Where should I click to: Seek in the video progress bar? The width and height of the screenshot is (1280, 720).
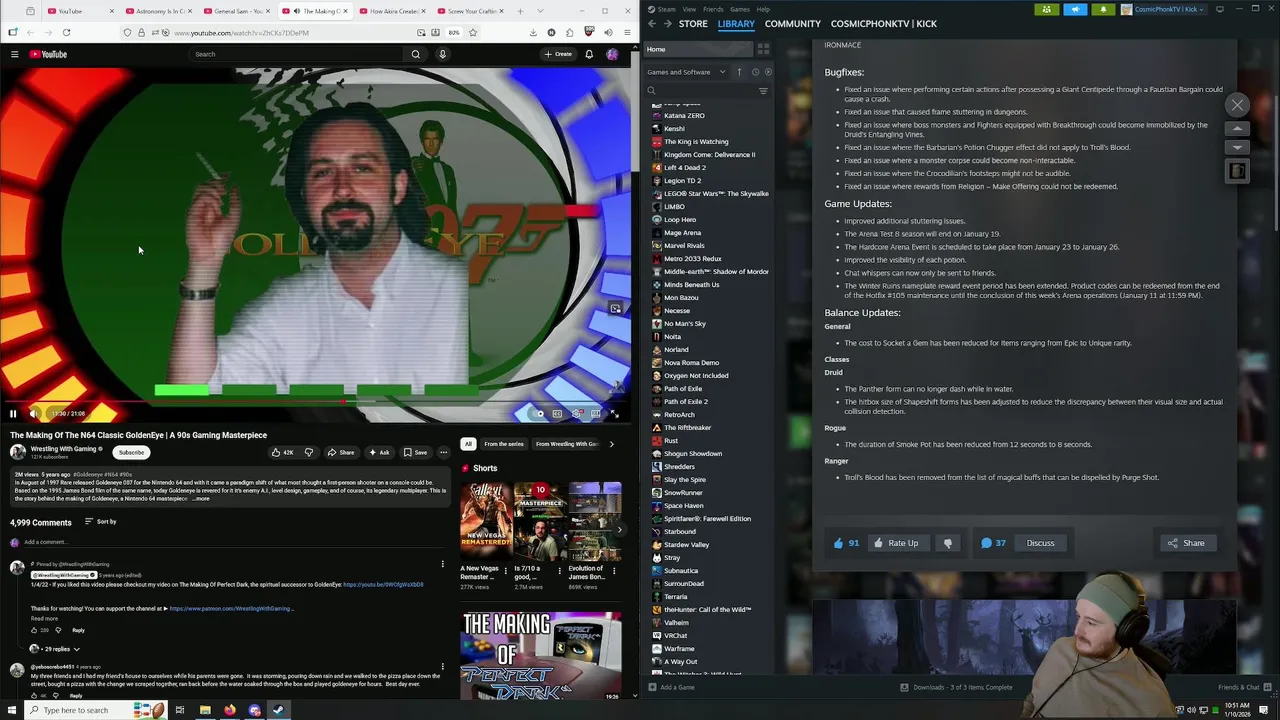click(316, 402)
